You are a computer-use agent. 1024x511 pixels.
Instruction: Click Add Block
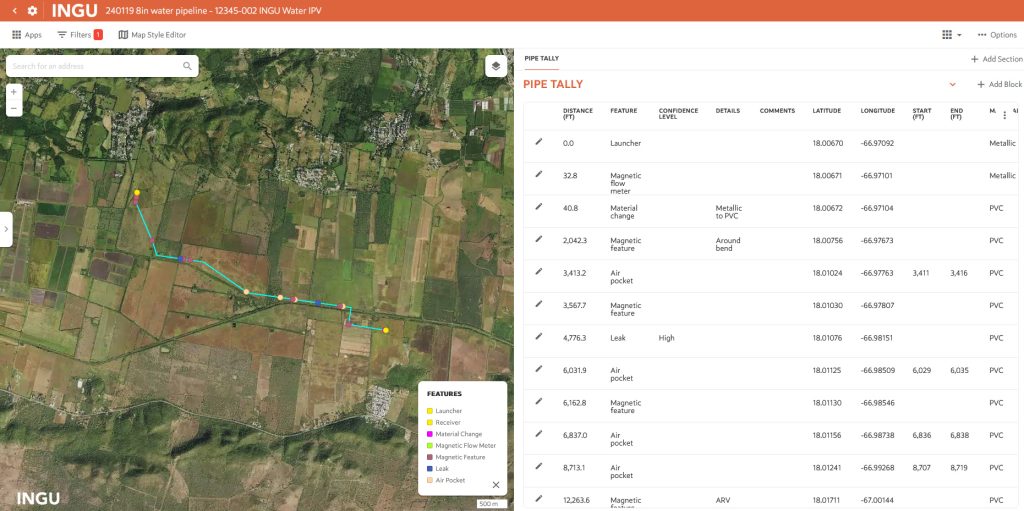point(999,84)
